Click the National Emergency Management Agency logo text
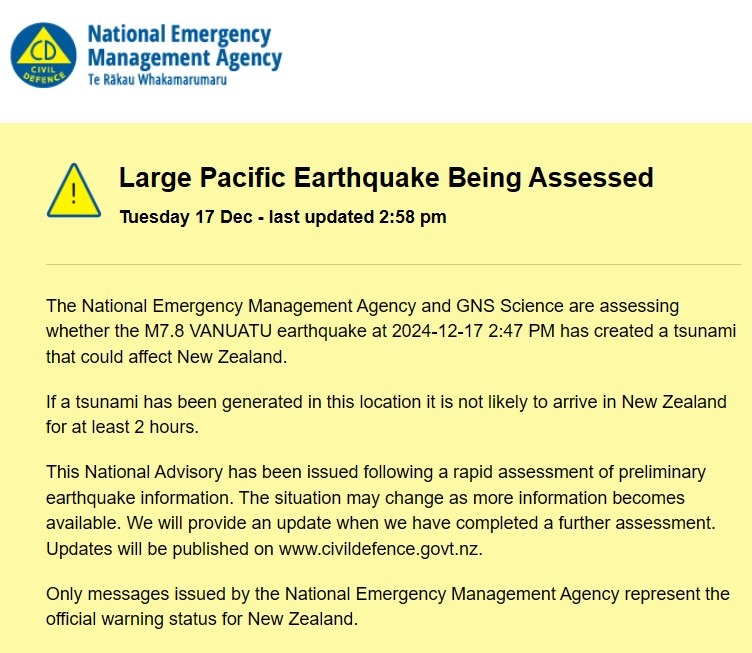This screenshot has height=653, width=752. [x=184, y=47]
